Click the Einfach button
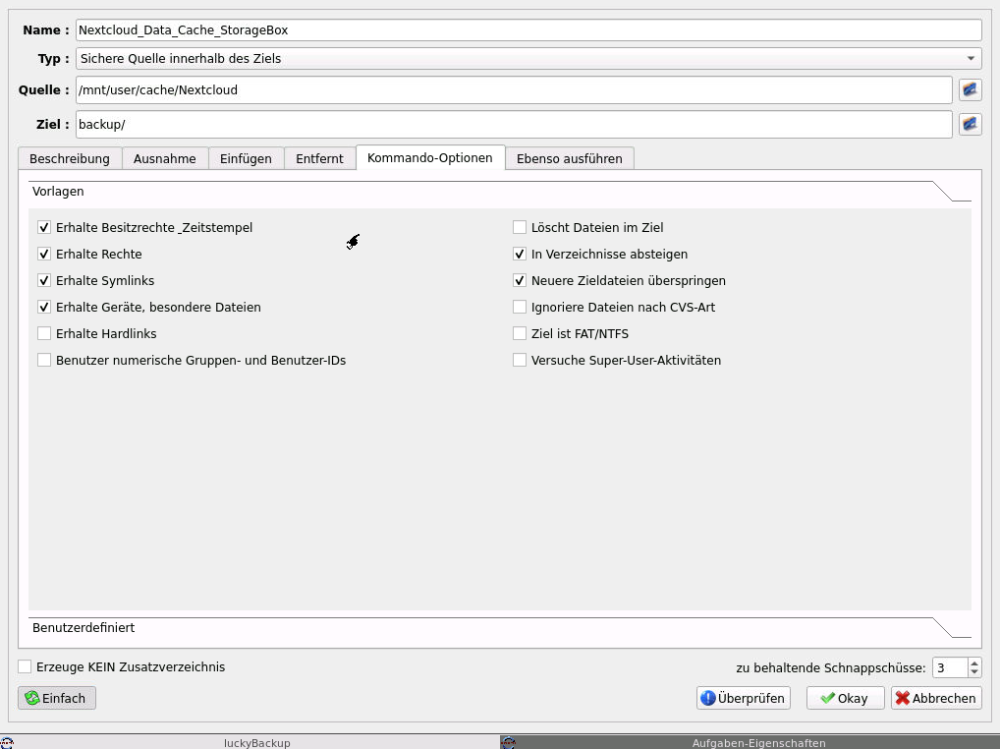The image size is (1000, 749). tap(57, 698)
